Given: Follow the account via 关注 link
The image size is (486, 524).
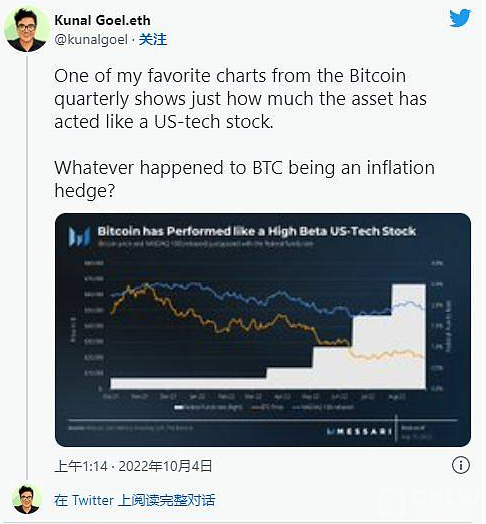Looking at the screenshot, I should pos(153,39).
